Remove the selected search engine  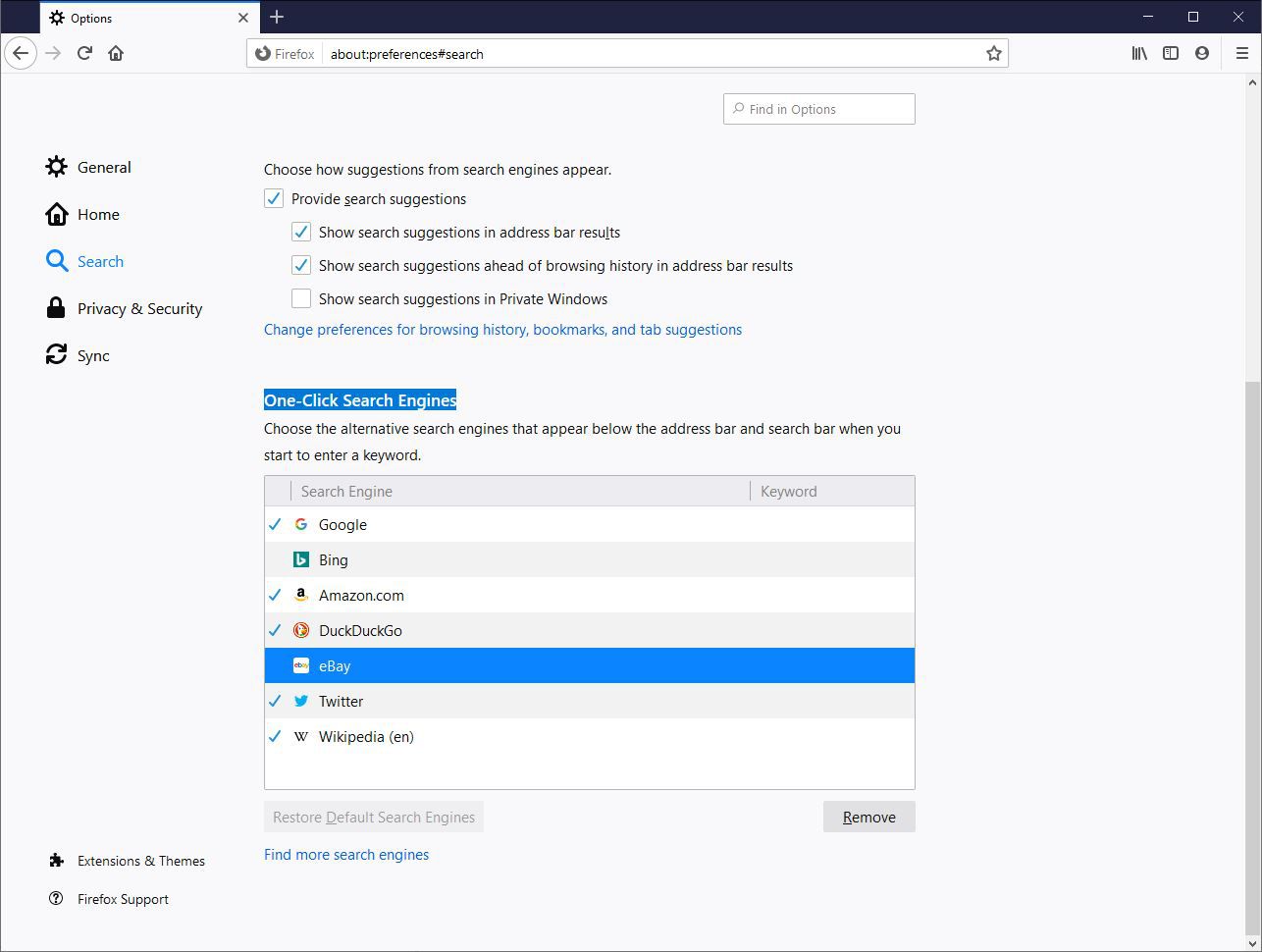(869, 817)
